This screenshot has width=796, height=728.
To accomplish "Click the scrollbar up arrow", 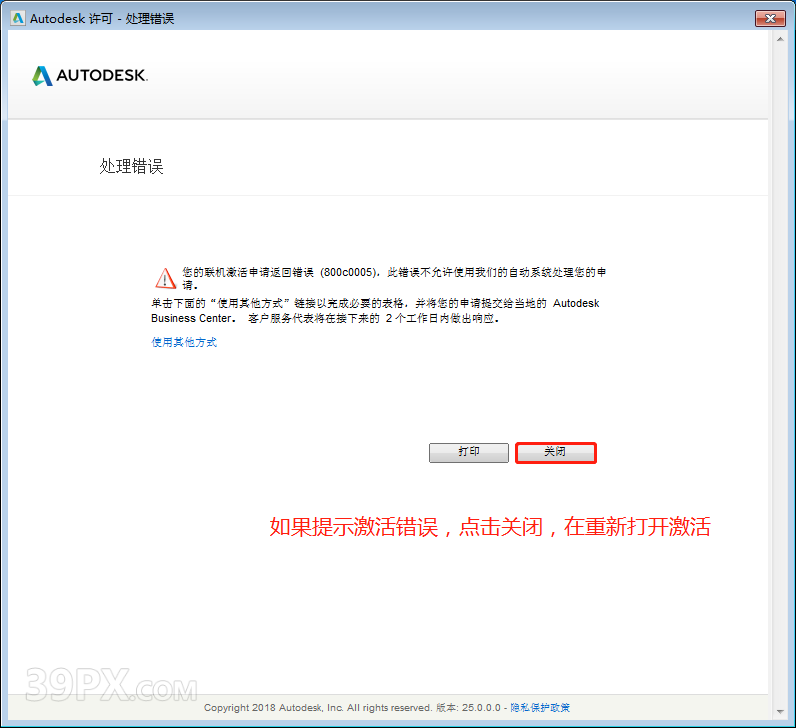I will click(x=778, y=40).
